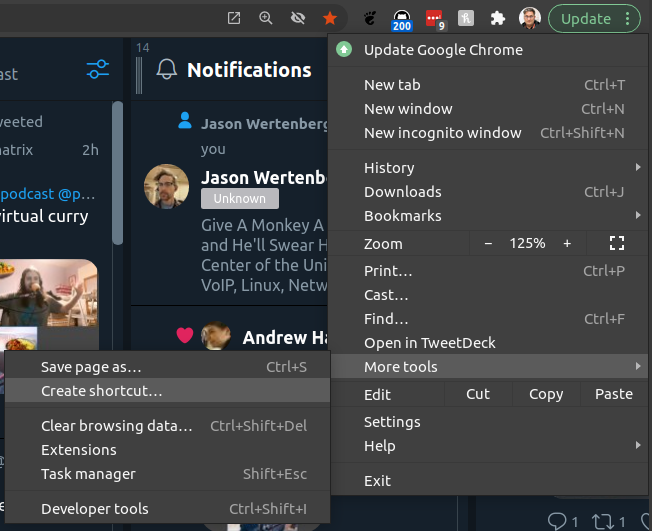Choose Open in TweetDeck

coord(488,343)
